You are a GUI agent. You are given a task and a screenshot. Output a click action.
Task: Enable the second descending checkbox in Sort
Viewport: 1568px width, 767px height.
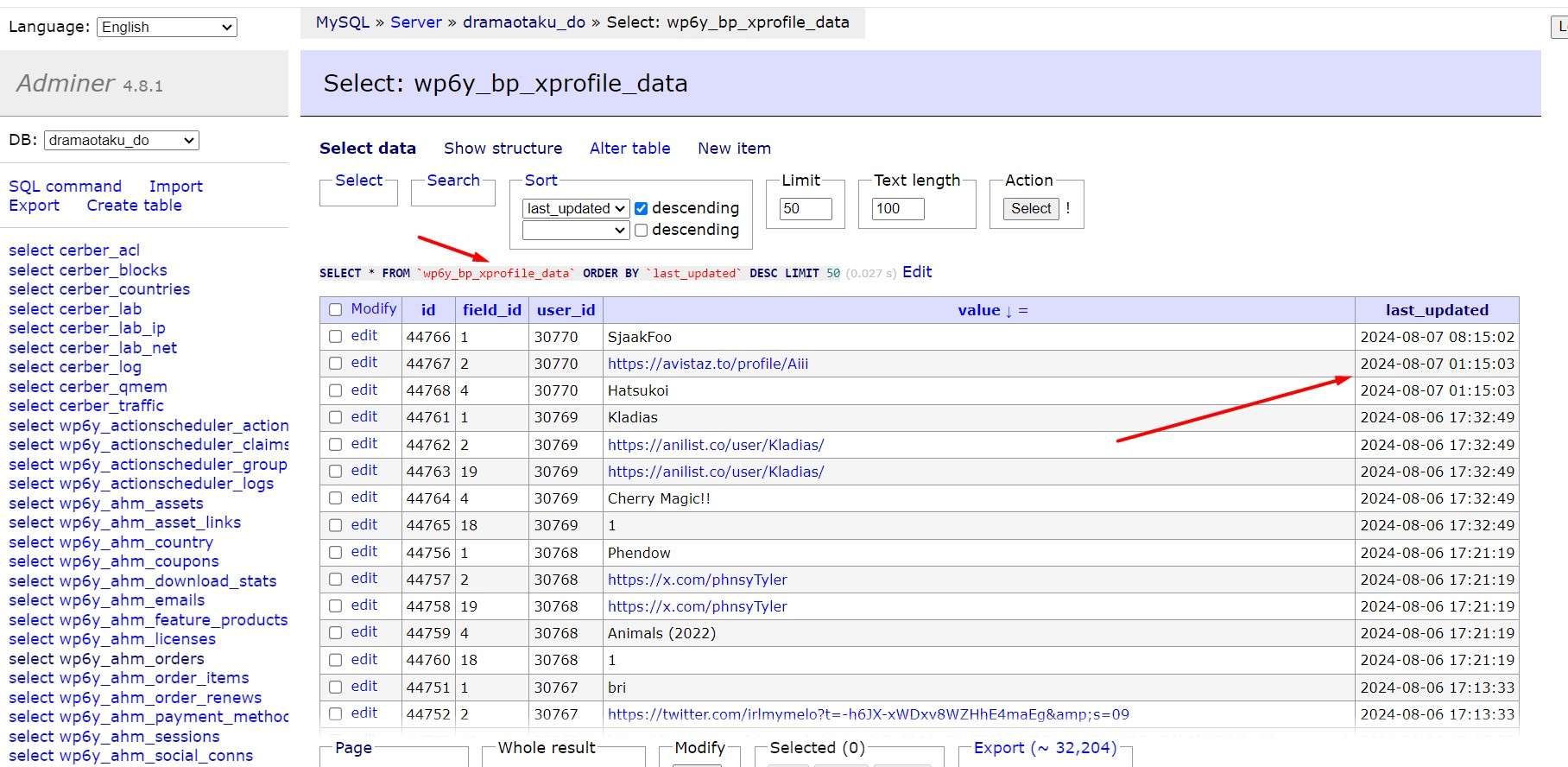tap(641, 230)
